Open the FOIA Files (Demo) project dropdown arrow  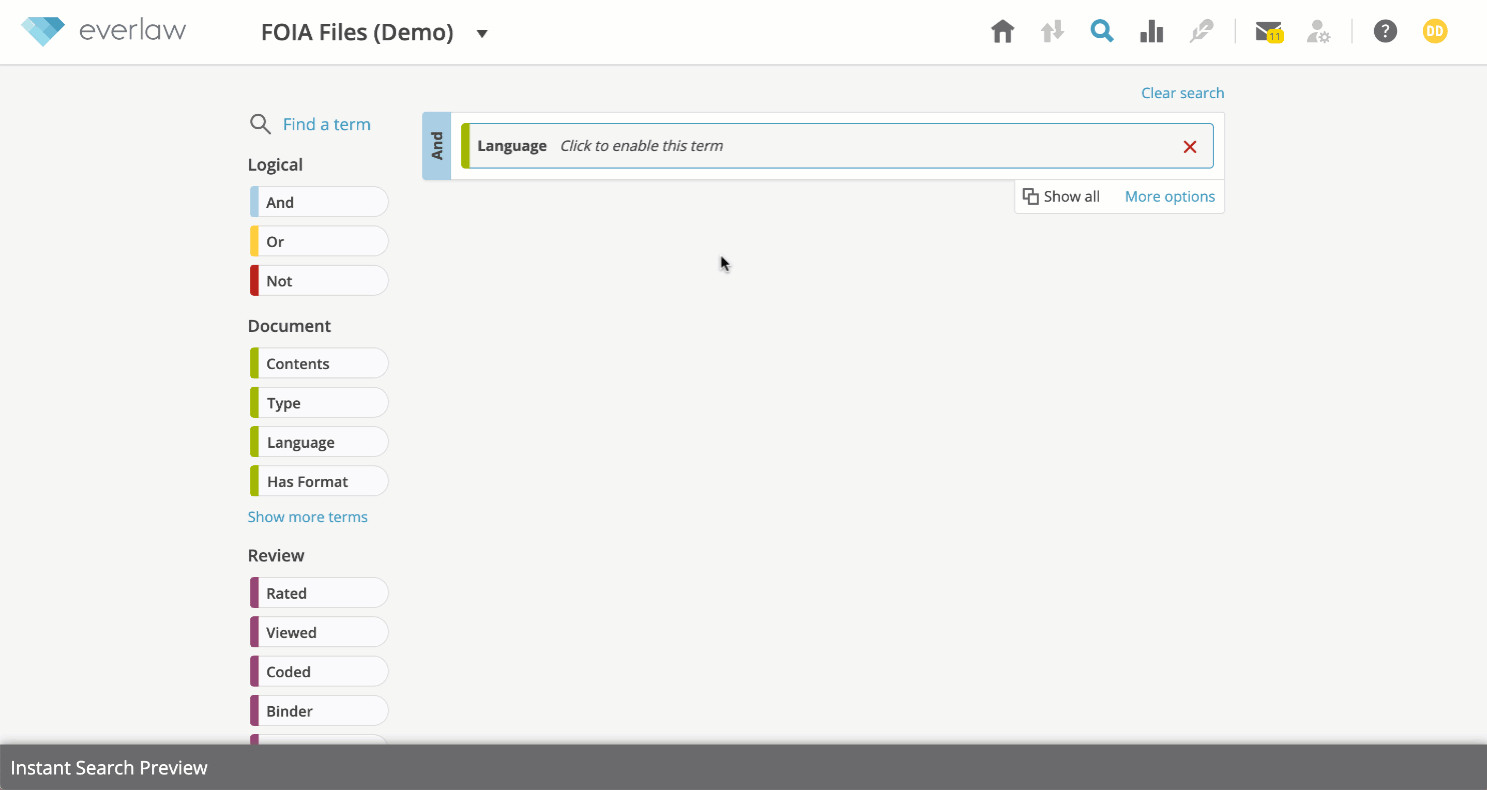pyautogui.click(x=482, y=34)
